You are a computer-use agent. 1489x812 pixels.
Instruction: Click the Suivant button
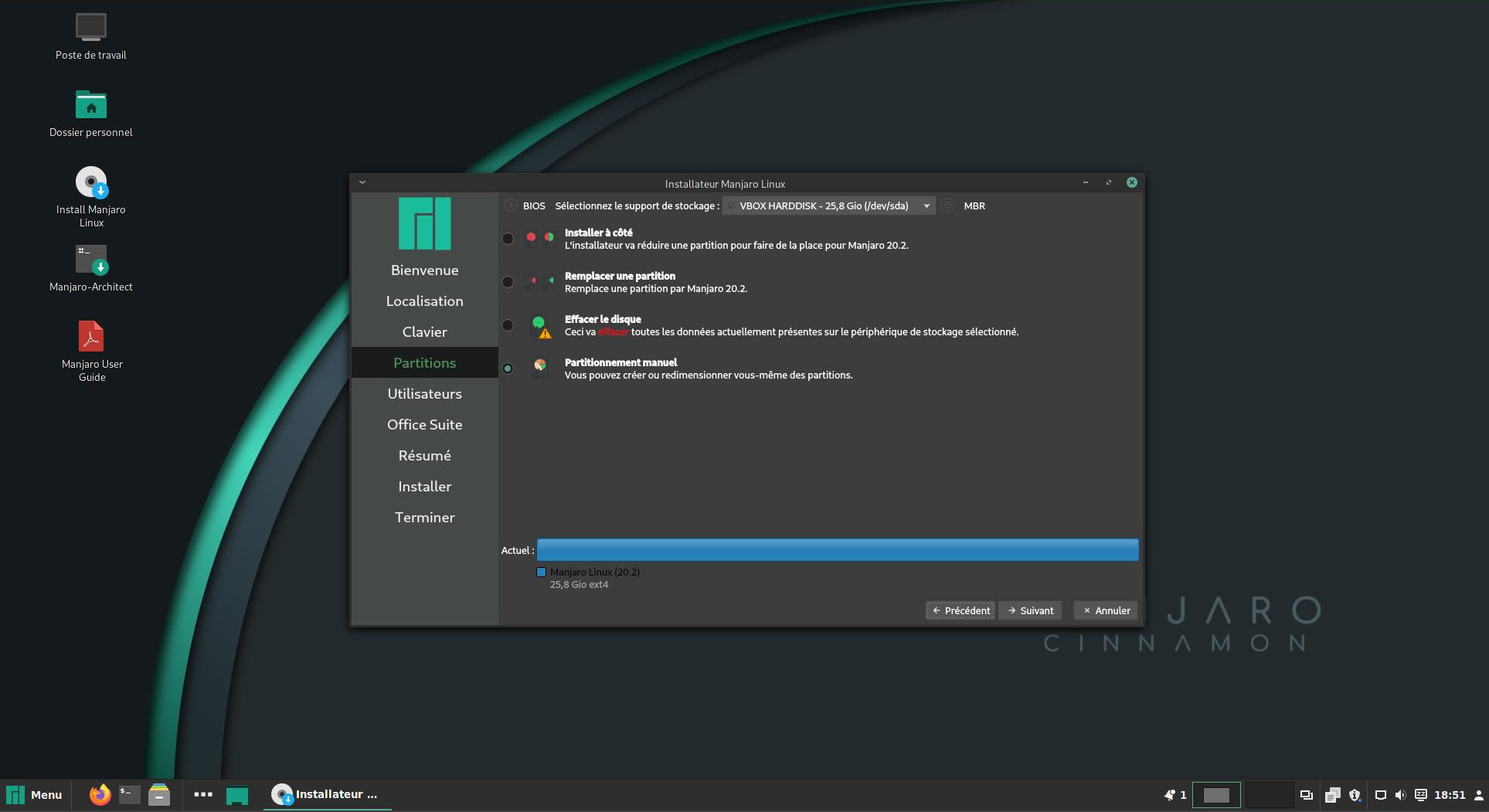click(1030, 610)
